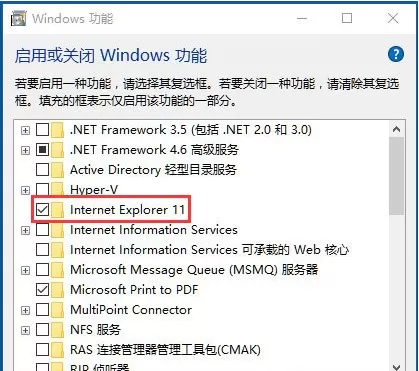Select Internet Information Services 可承载的 Web 核心 entry

pos(209,250)
